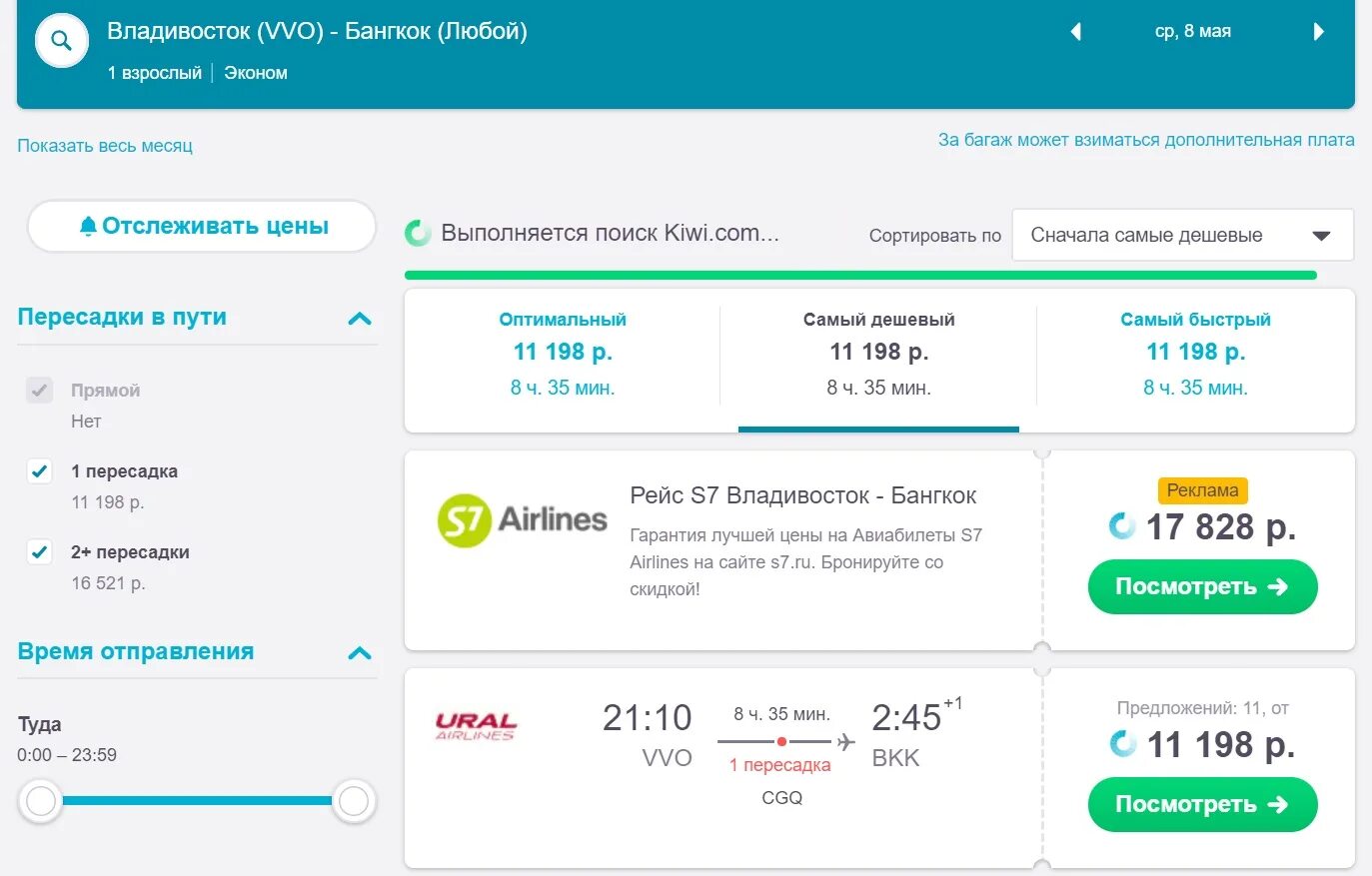This screenshot has width=1372, height=876.
Task: Open the "Сначала самые дешевые" sort dropdown
Action: 1182,236
